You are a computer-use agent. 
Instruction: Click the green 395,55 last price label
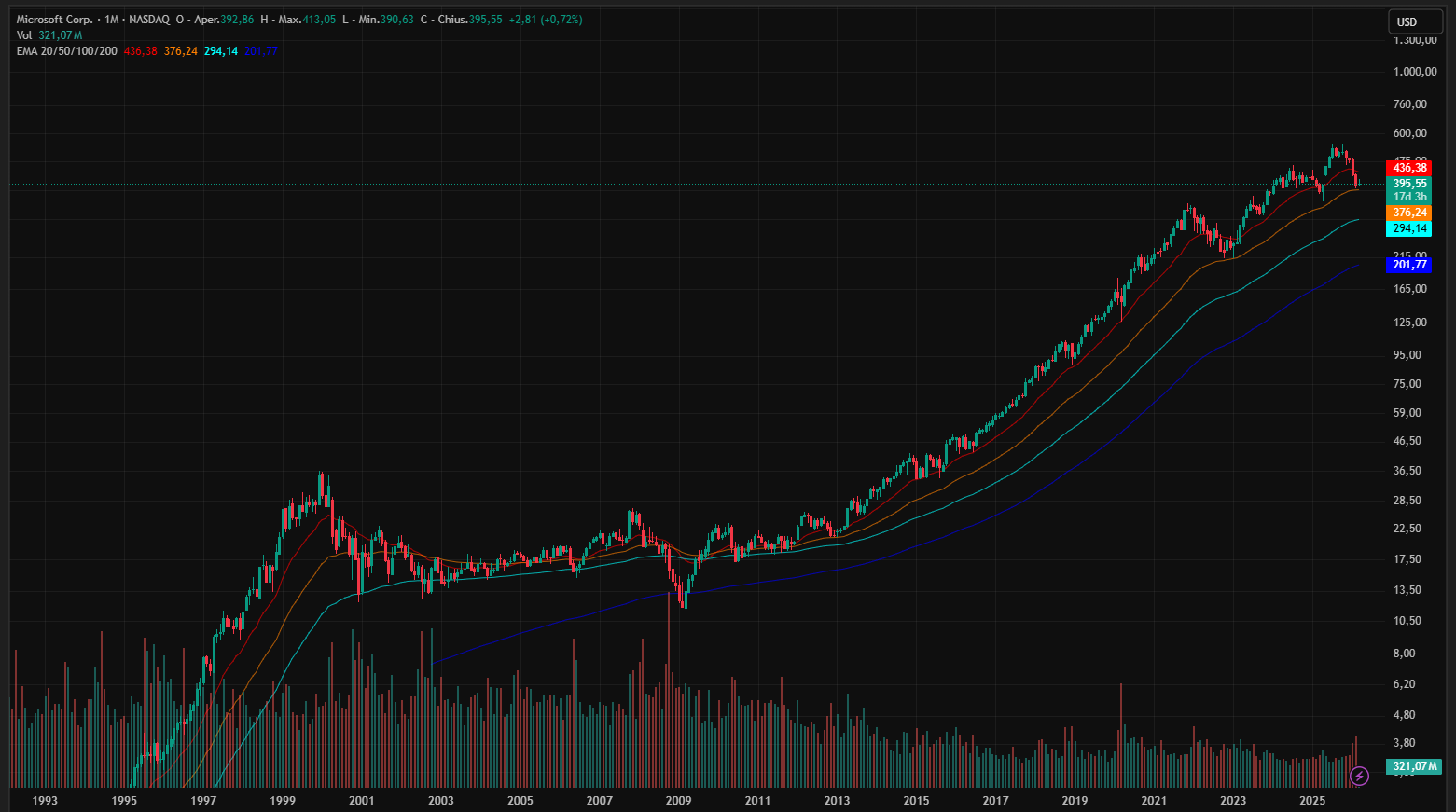tap(1408, 184)
